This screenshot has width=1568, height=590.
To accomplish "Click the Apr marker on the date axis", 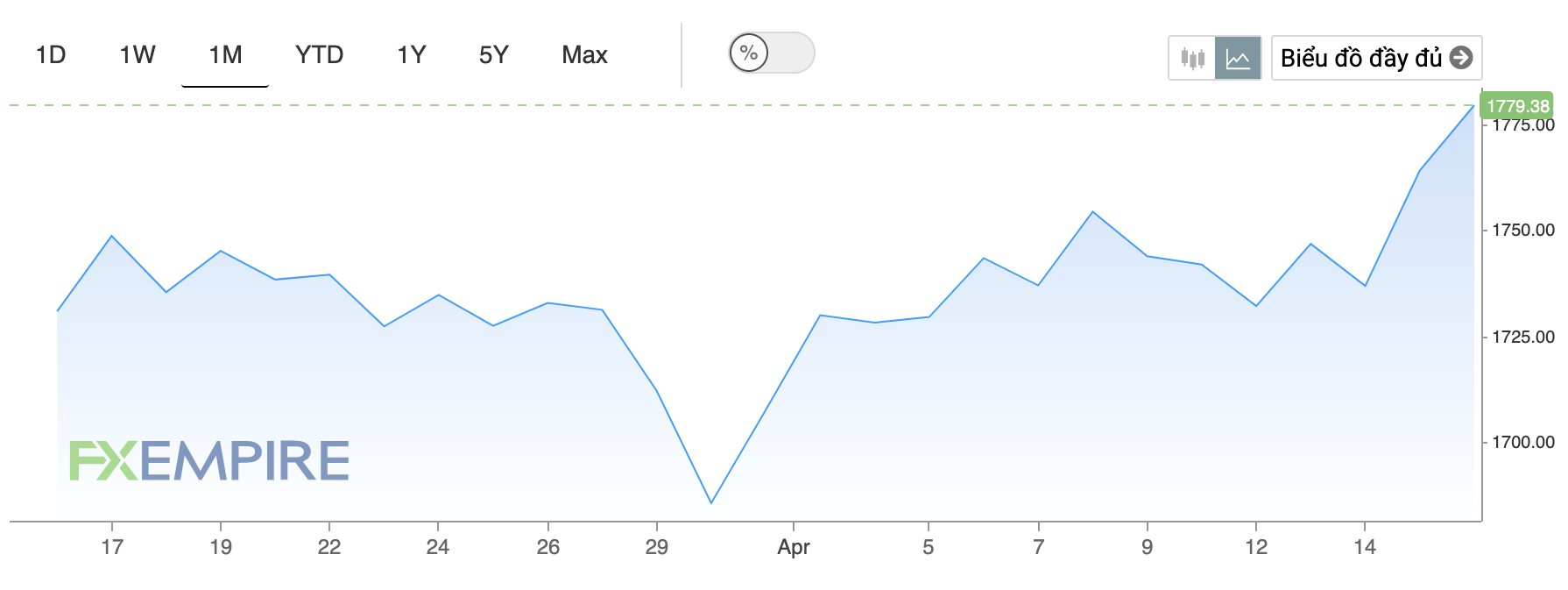I will tap(794, 547).
